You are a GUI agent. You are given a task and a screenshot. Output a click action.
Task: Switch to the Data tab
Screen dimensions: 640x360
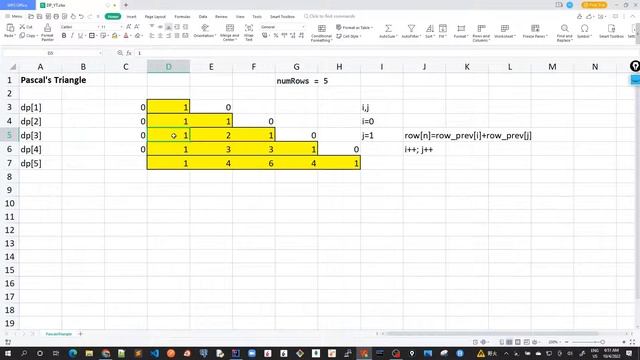(203, 17)
